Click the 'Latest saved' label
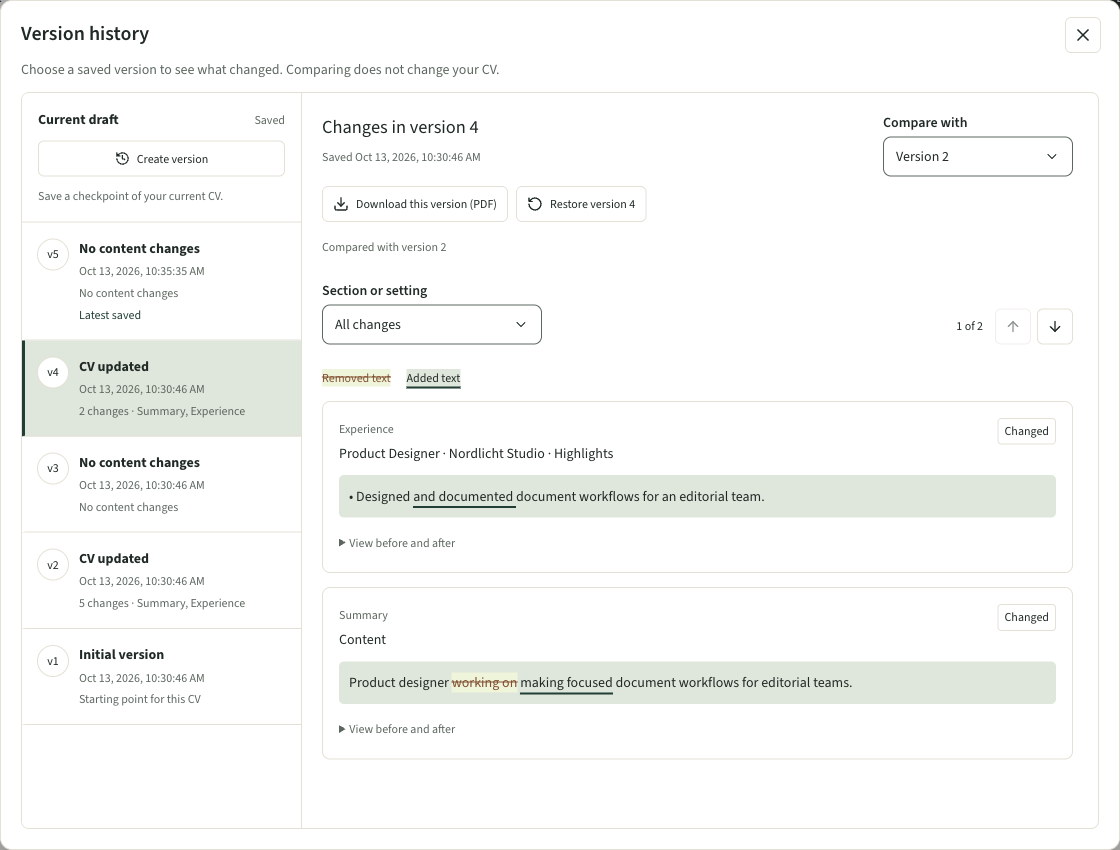Image resolution: width=1120 pixels, height=850 pixels. (x=110, y=315)
